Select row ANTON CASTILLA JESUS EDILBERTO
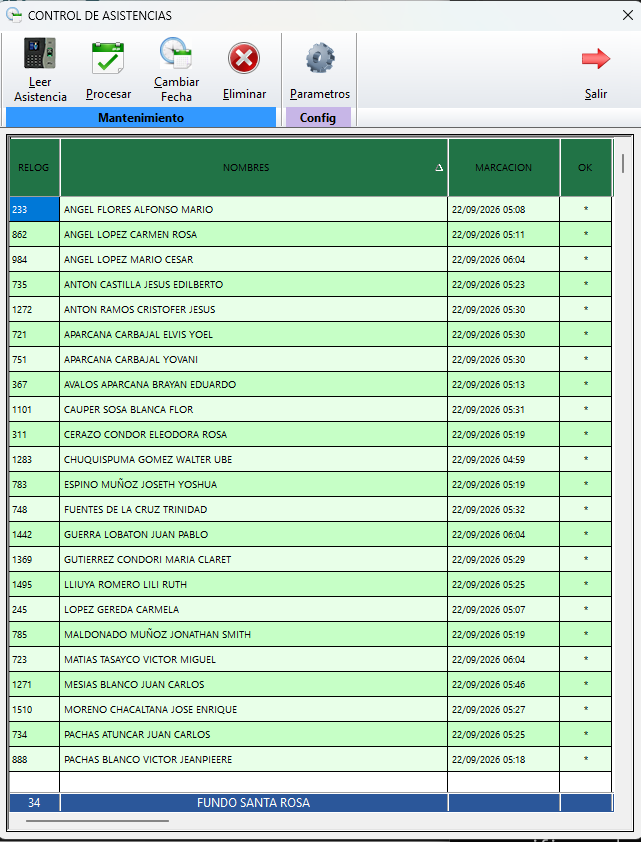The image size is (641, 842). click(310, 284)
